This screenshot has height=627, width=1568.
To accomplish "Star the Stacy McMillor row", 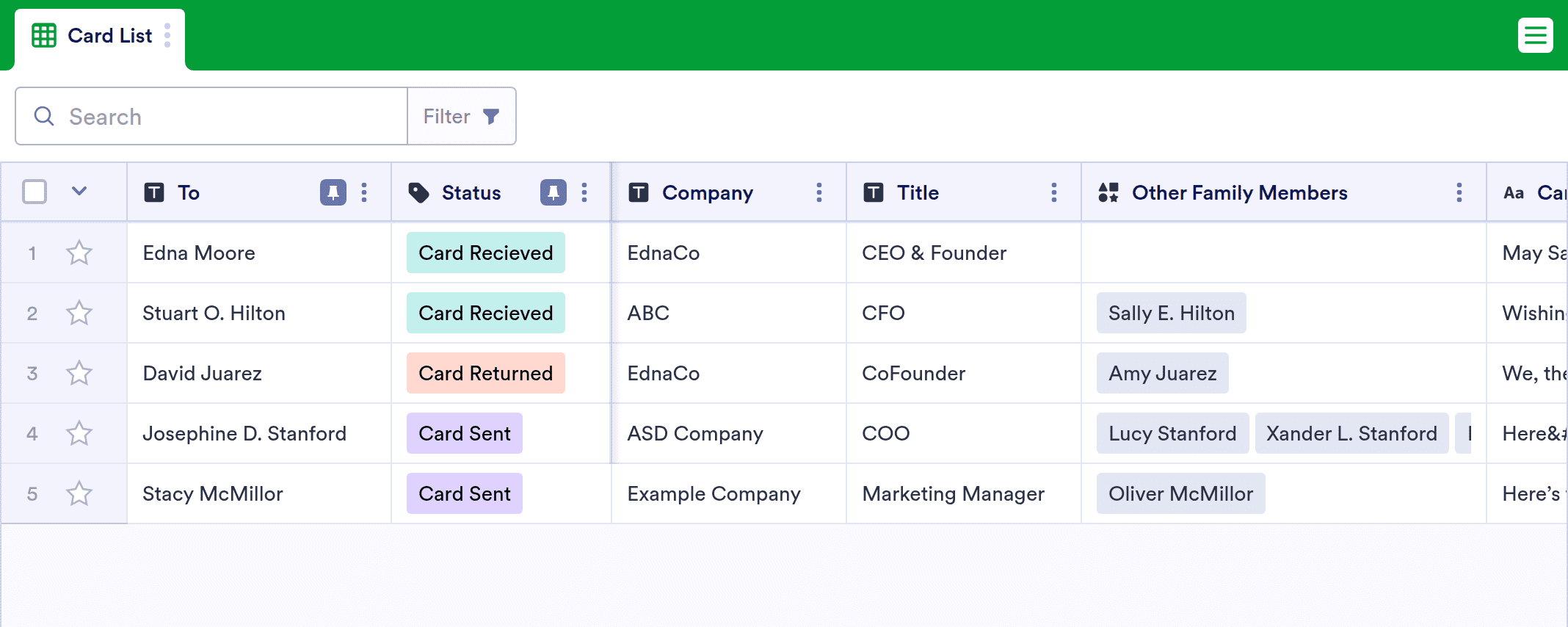I will (79, 494).
